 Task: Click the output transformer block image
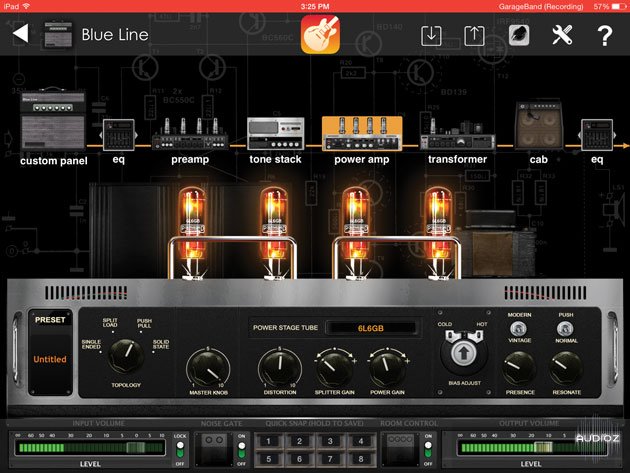coord(497,245)
